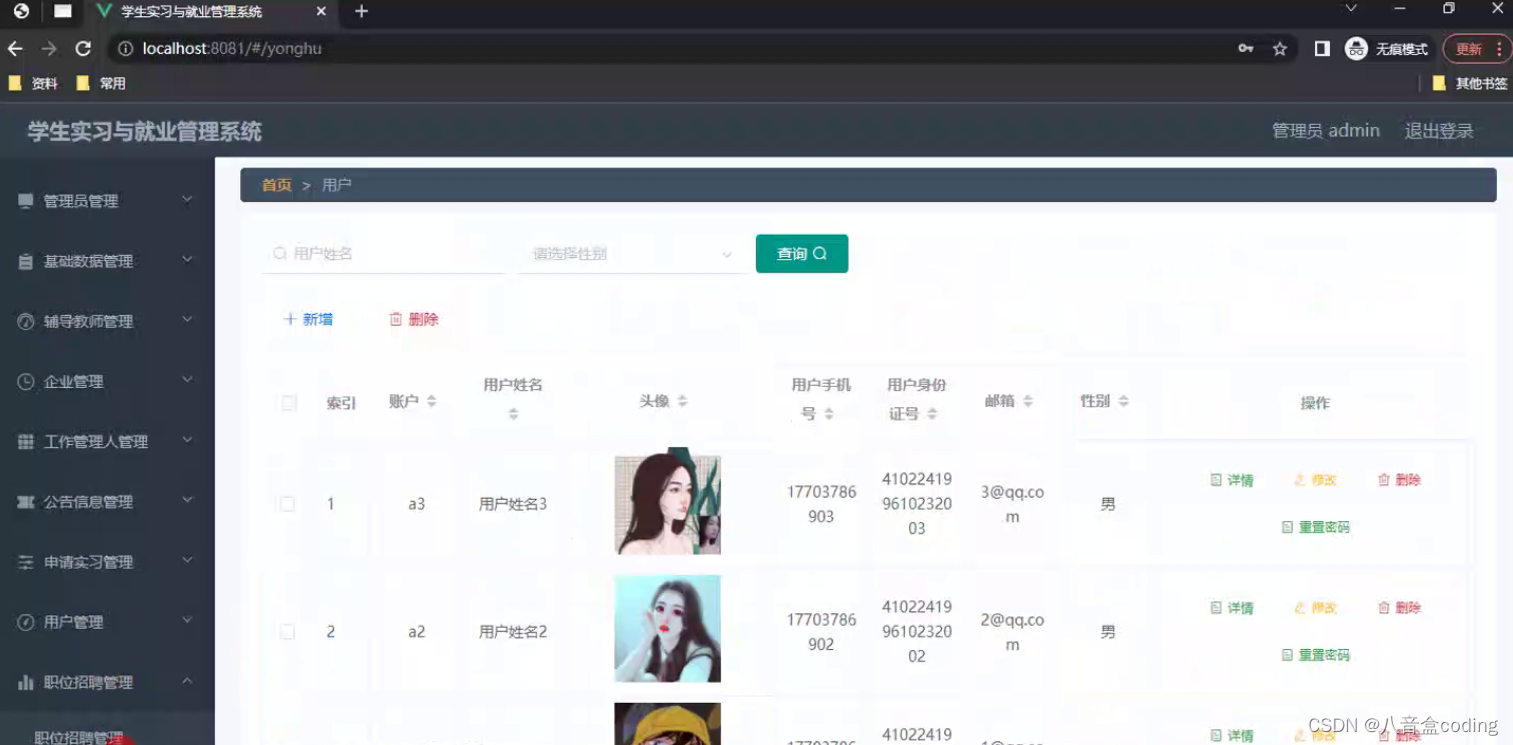This screenshot has height=745, width=1513.
Task: Click the 删除 bulk delete button above table
Action: (414, 319)
